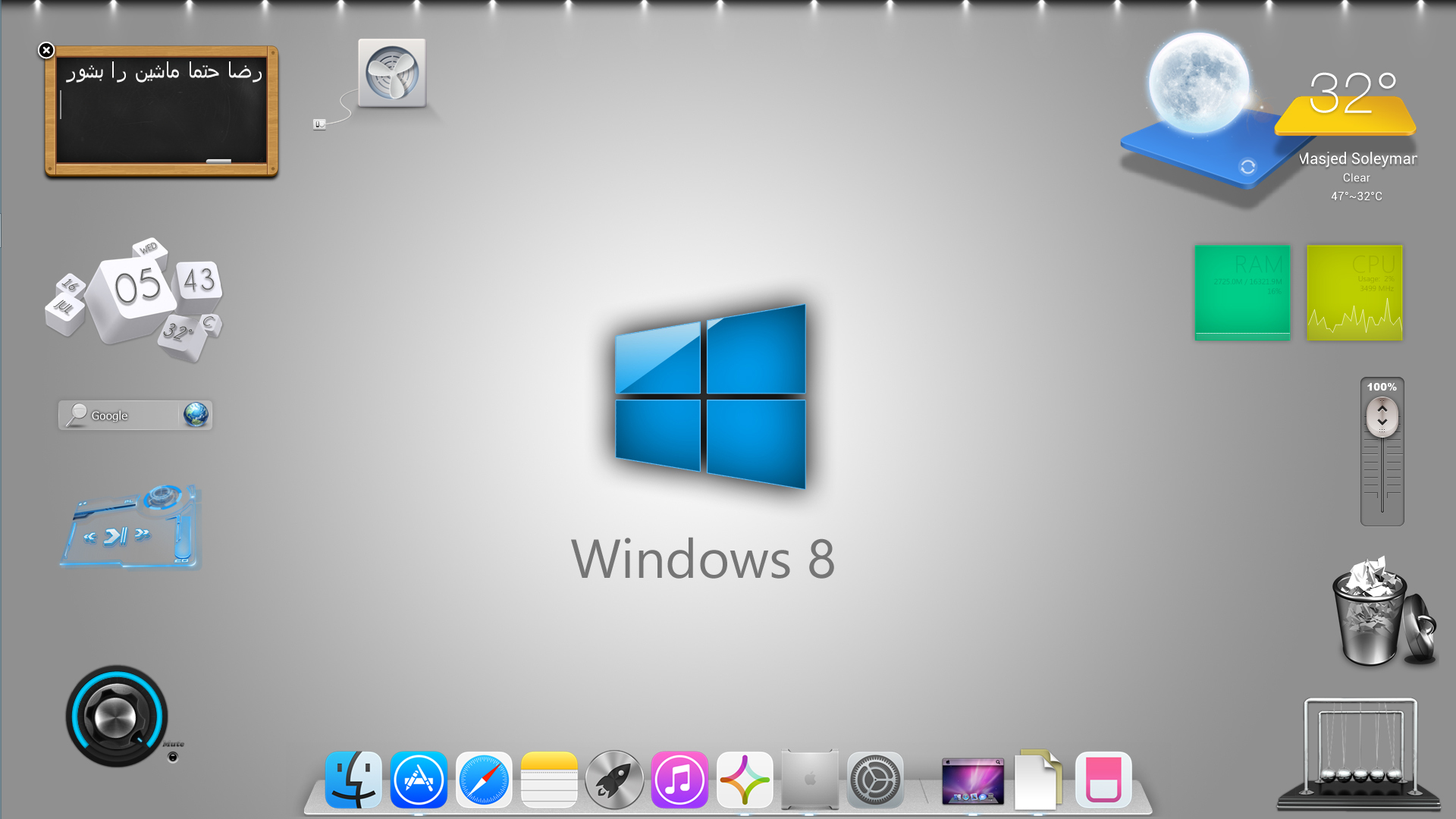
Task: Open the colorful pinwheel dock icon
Action: 745,780
